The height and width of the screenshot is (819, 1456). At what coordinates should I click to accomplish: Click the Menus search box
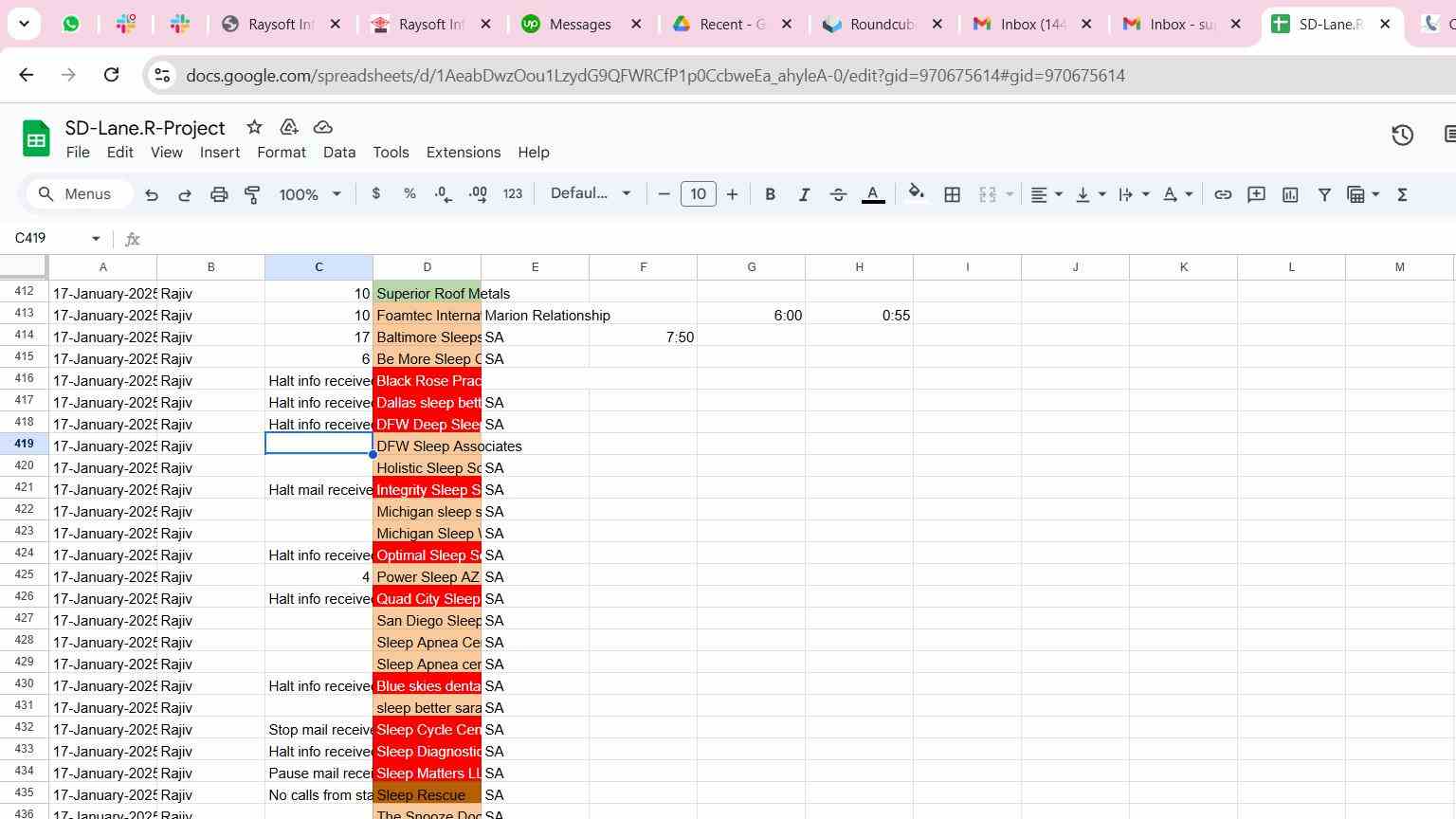[79, 194]
